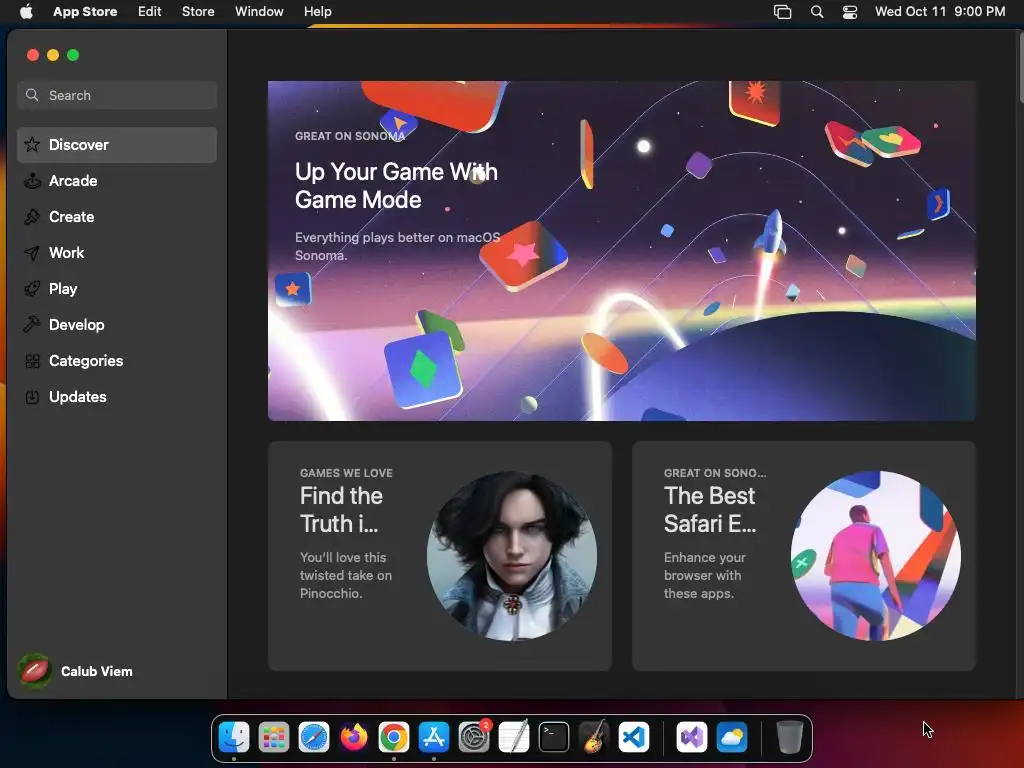Click the window vertical scrollbar

pos(1019,66)
